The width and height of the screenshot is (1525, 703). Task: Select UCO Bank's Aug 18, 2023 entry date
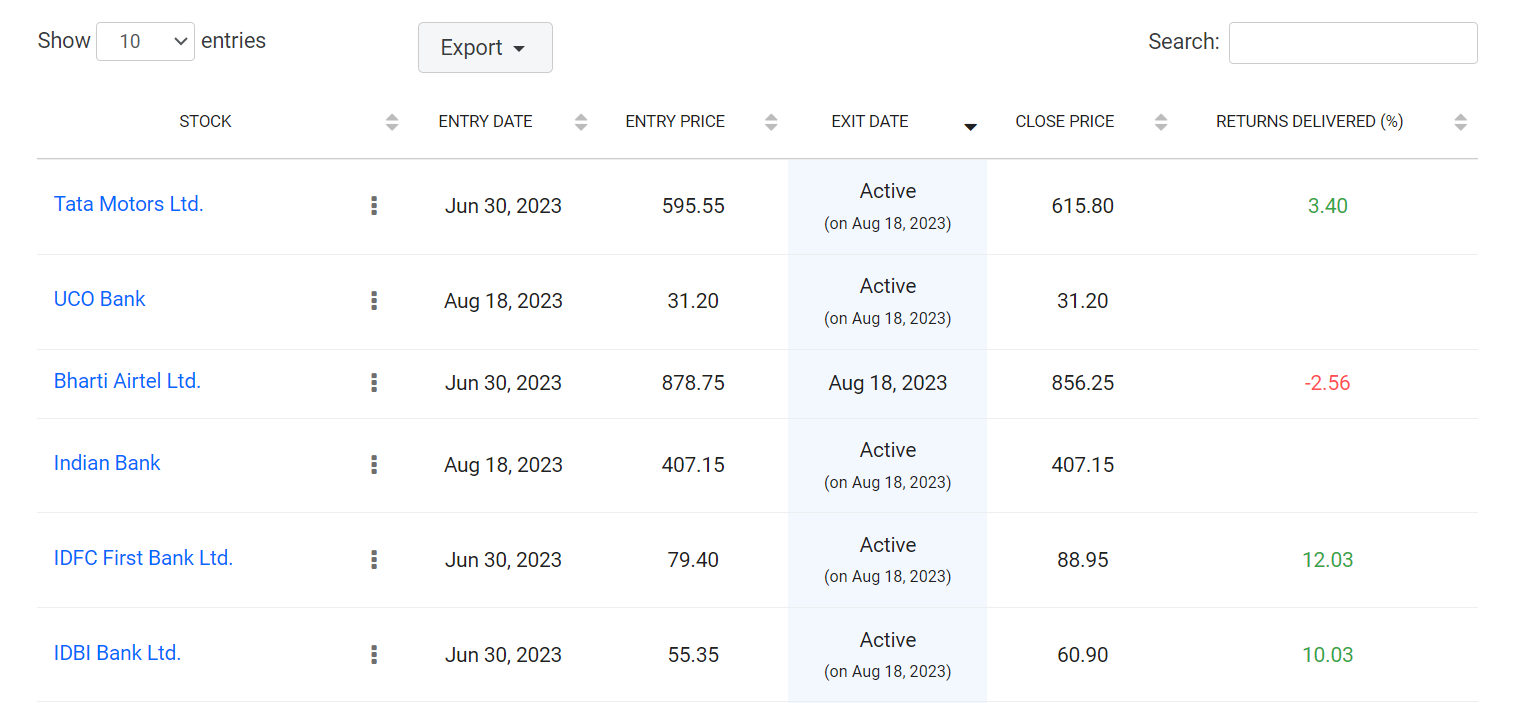tap(503, 301)
